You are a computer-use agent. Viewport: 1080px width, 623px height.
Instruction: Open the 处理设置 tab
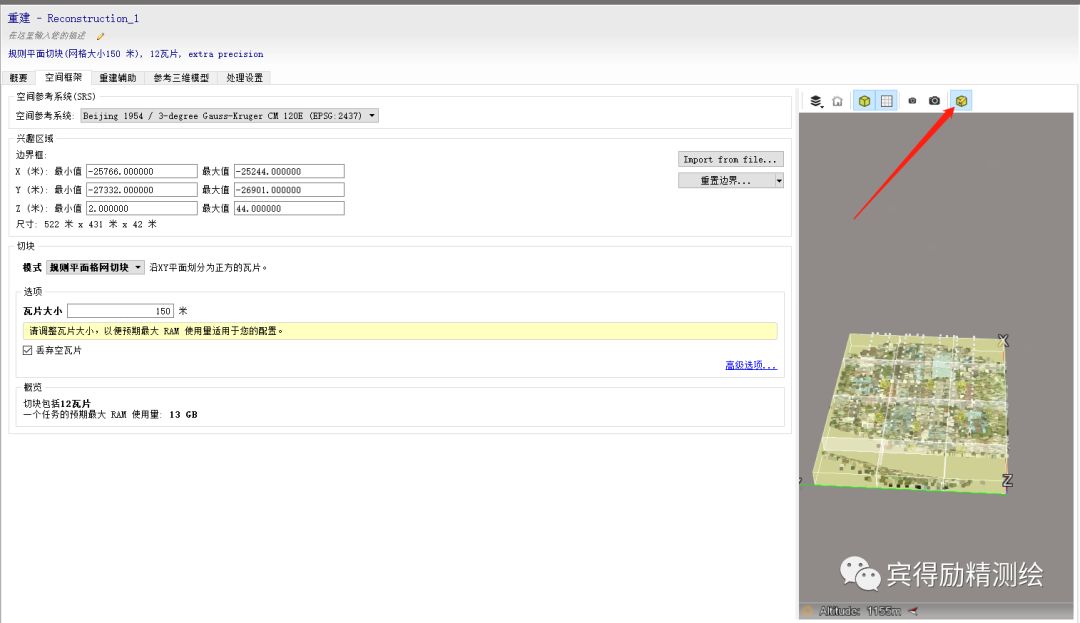click(x=245, y=78)
